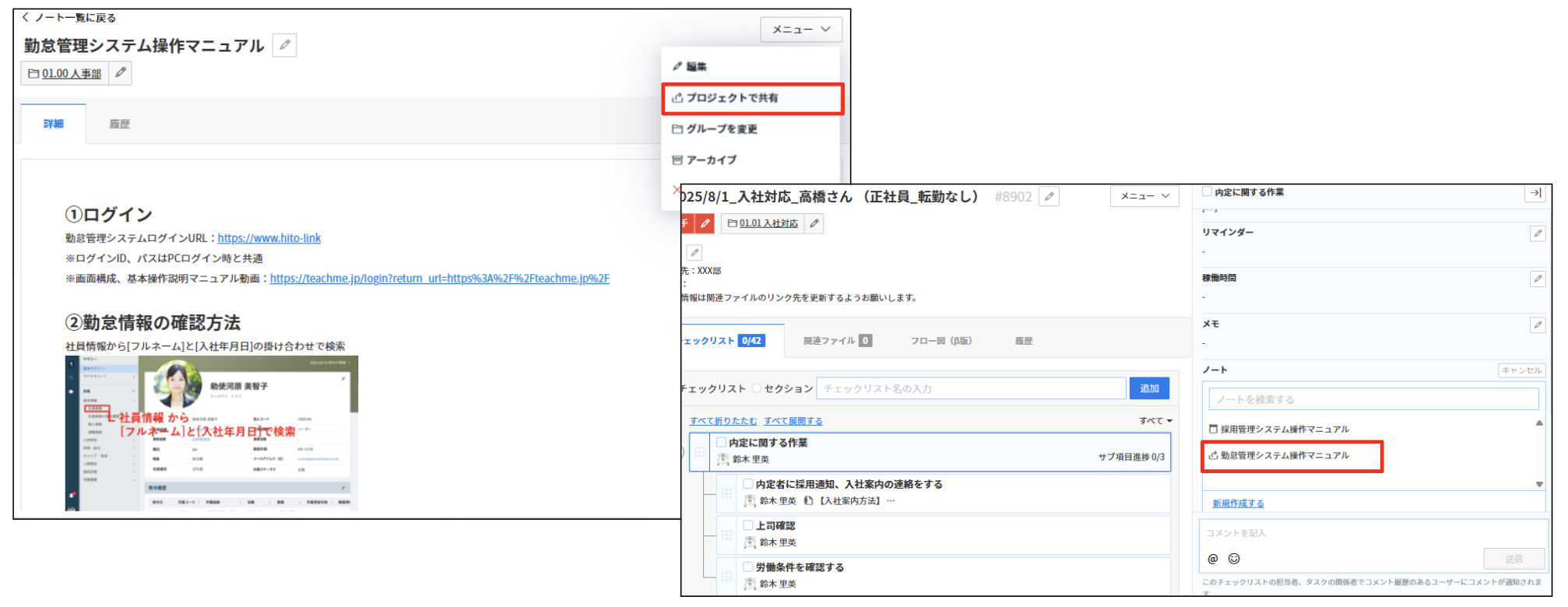Screen dimensions: 1568x607
Task: Check the 上司確認 sub-item checkbox
Action: coord(747,525)
